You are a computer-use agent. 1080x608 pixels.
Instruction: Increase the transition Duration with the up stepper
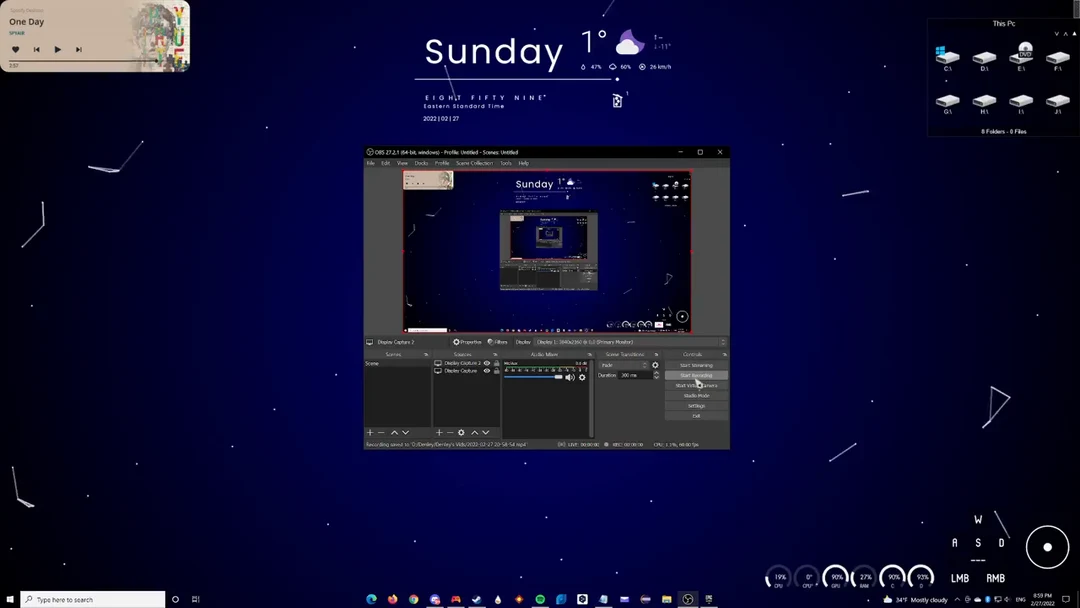[x=656, y=374]
